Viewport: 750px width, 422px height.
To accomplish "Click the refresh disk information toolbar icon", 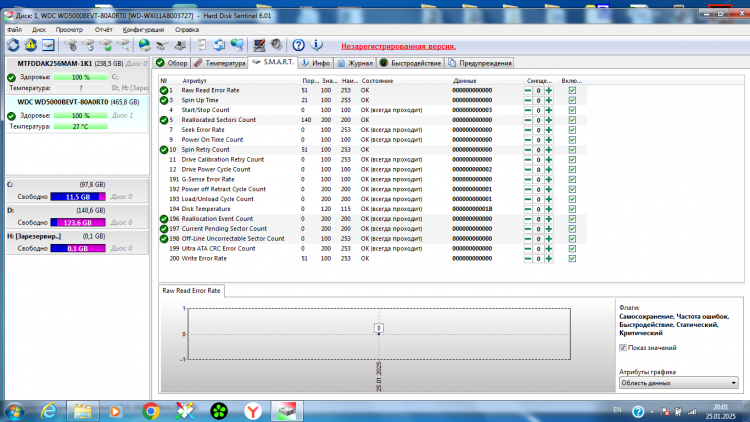I will pos(13,45).
